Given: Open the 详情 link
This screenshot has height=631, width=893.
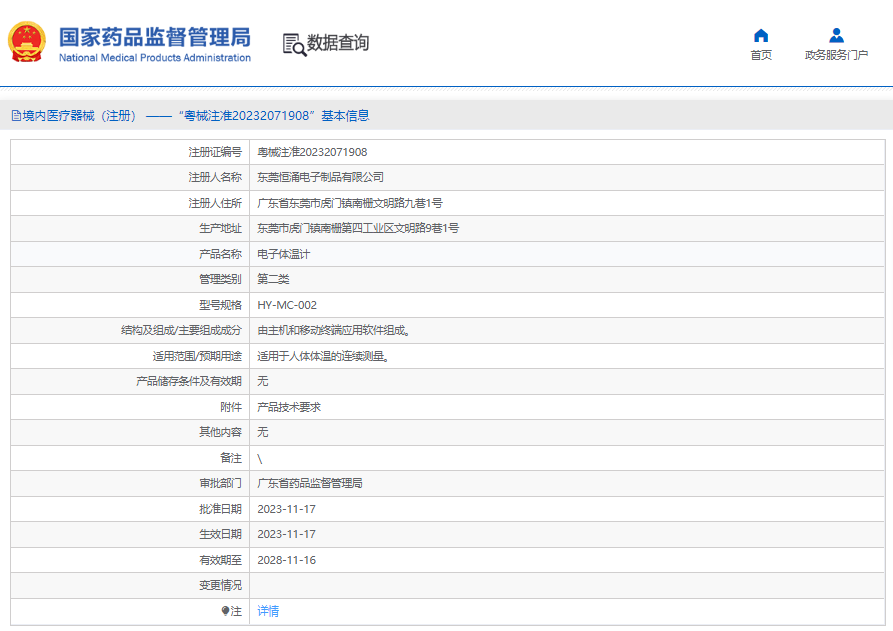Looking at the screenshot, I should pos(268,611).
